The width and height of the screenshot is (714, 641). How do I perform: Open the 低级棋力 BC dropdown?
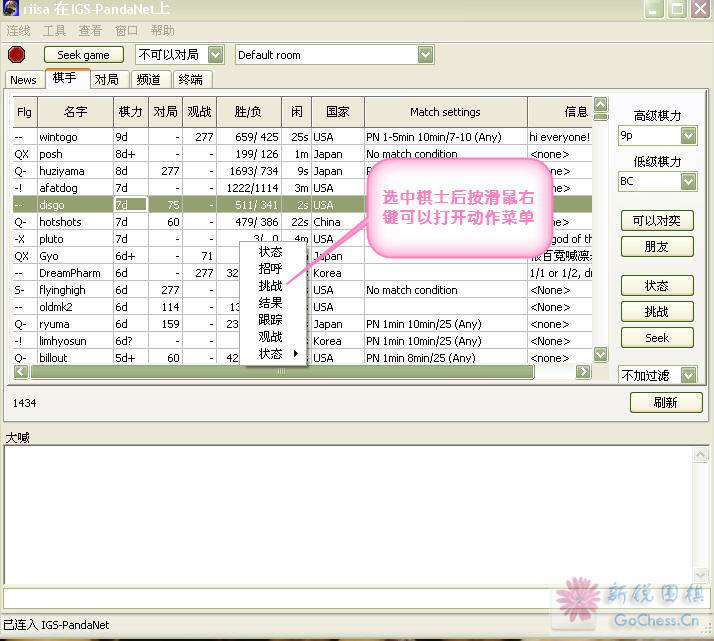click(x=688, y=182)
